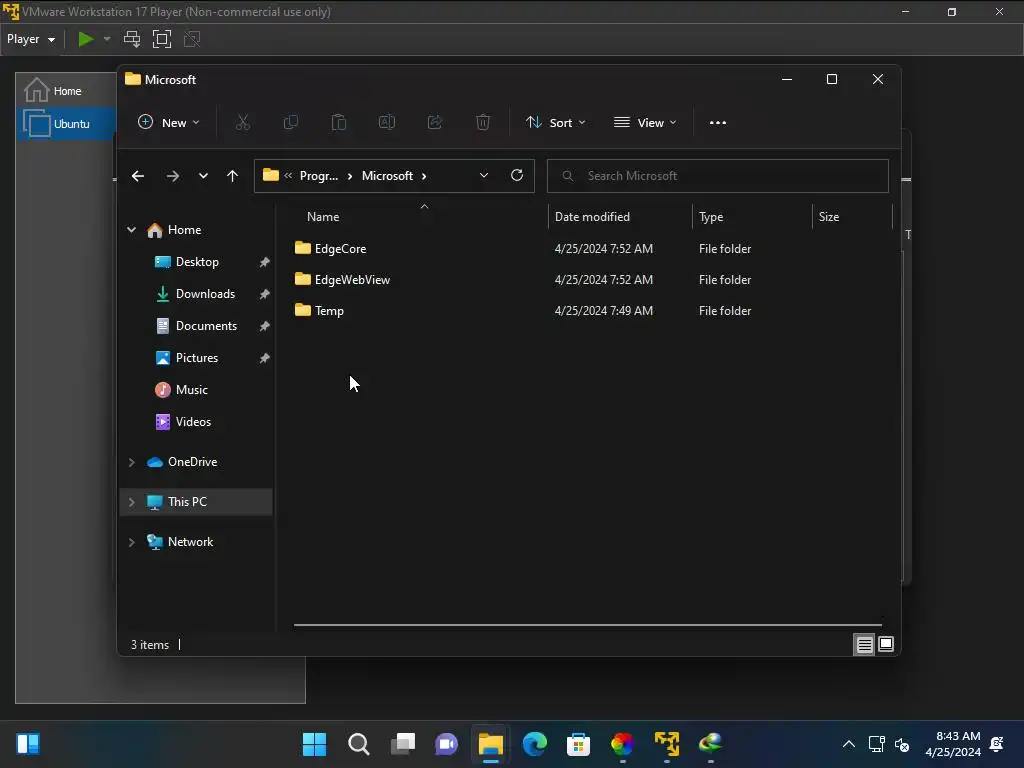Enter VMware full screen mode icon
Screen dimensions: 1024x768
(x=161, y=39)
